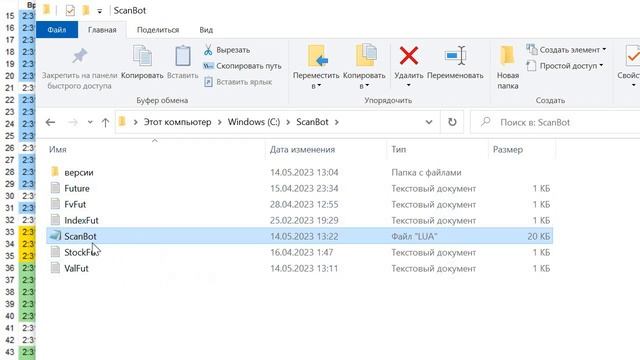
Task: Click the Удалить dropdown arrow
Action: [409, 85]
